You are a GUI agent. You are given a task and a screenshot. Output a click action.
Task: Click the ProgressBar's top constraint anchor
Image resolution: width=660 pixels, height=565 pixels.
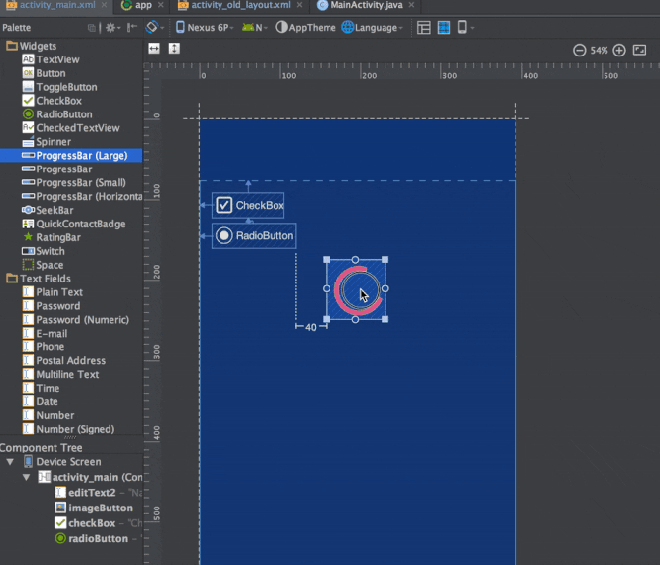pos(355,260)
